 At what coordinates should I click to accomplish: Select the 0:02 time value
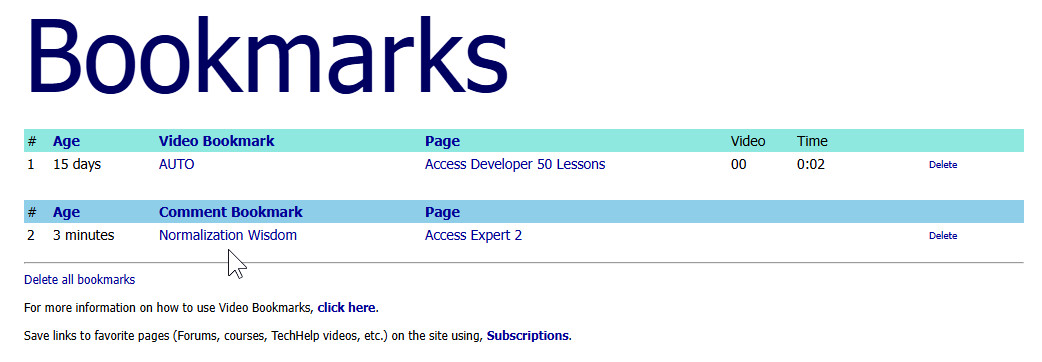(x=811, y=164)
